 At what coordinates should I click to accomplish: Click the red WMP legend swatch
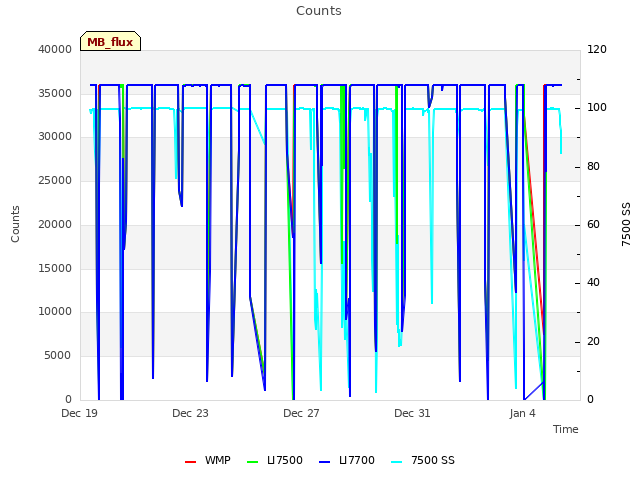tap(190, 461)
